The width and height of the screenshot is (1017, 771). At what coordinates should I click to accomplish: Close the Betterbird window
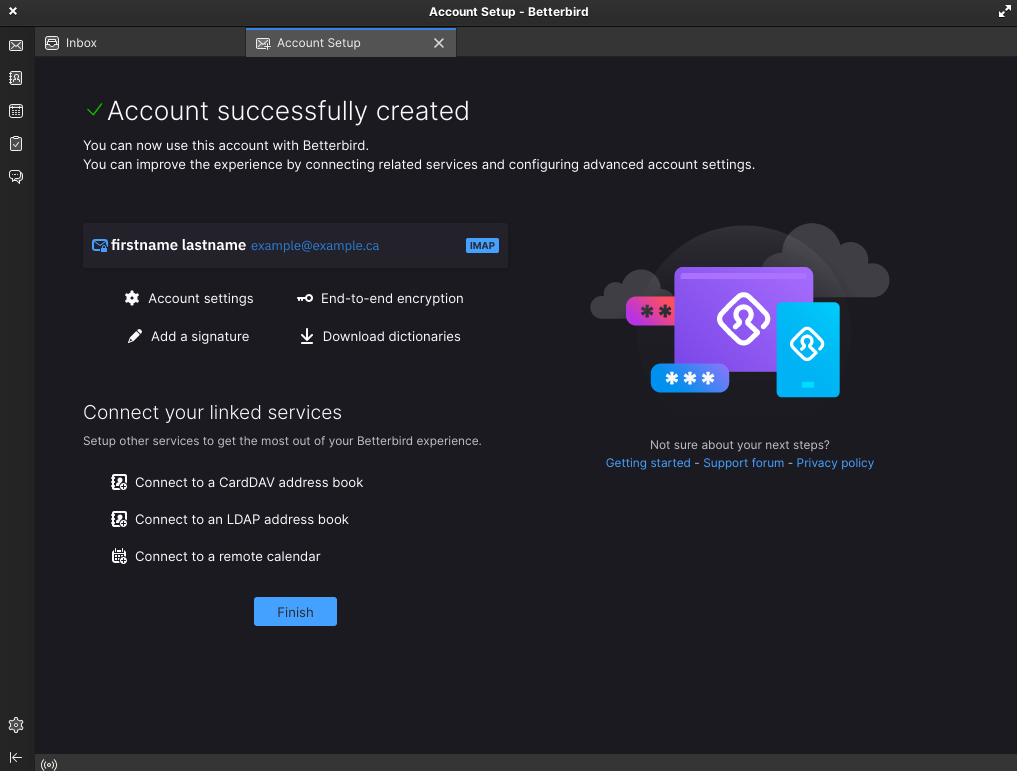click(13, 11)
